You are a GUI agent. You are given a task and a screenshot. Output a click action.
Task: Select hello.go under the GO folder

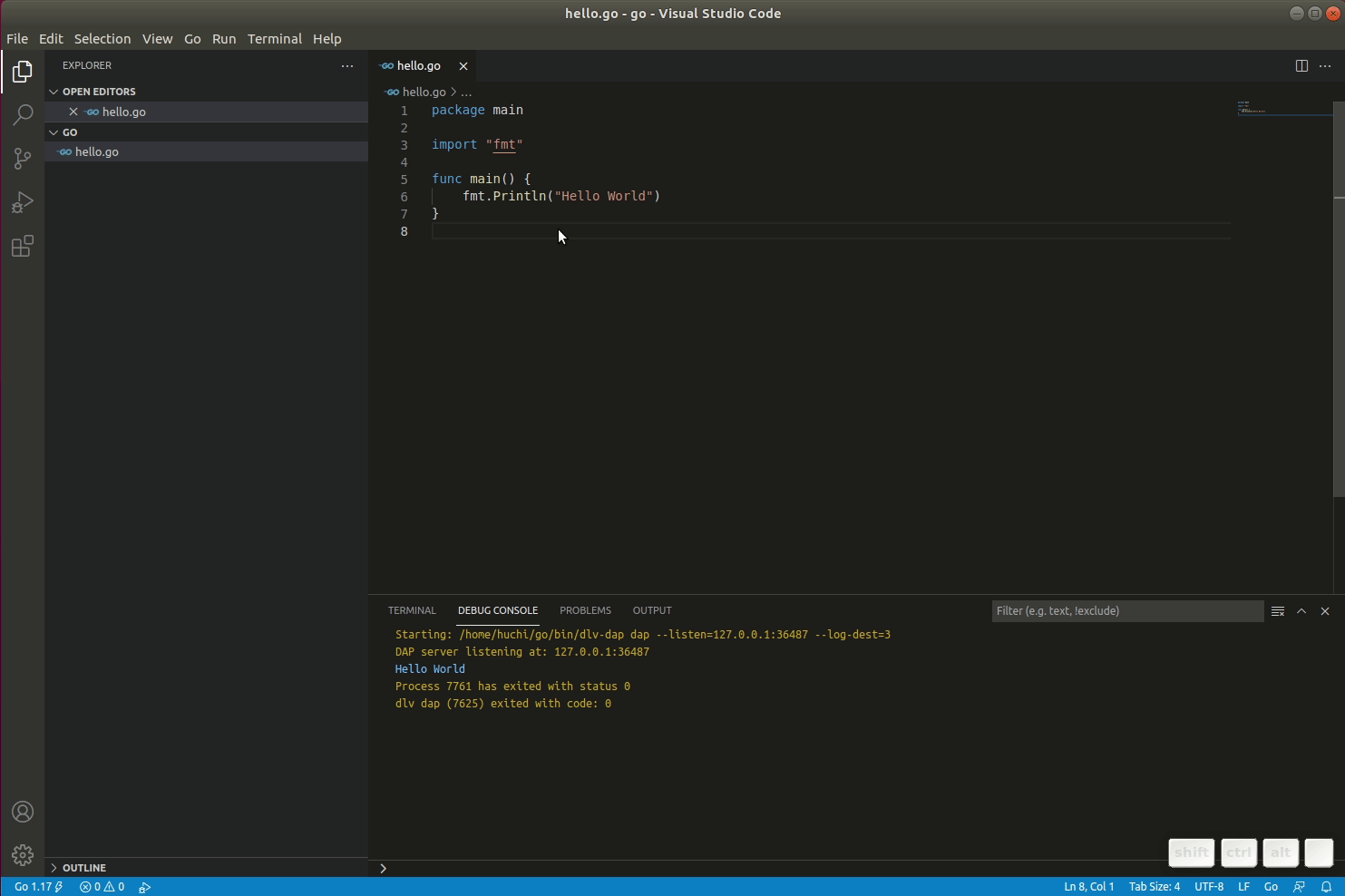207,152
